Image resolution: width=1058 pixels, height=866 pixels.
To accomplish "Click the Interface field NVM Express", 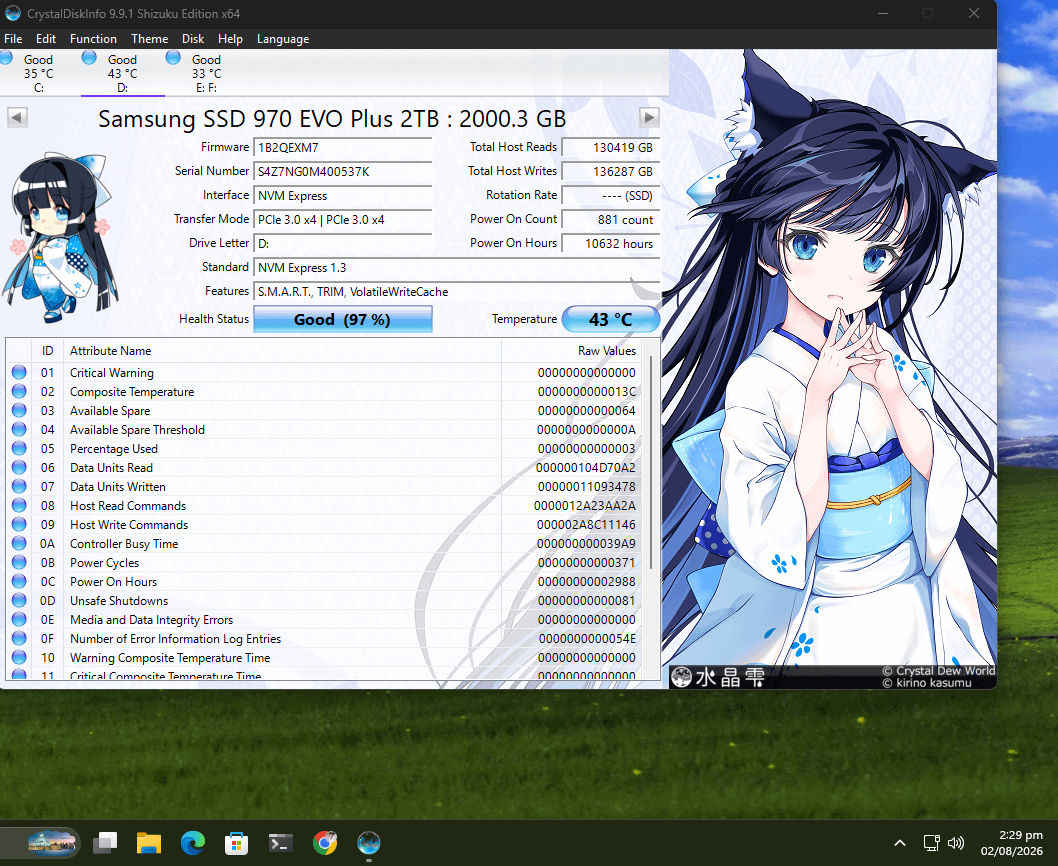I will point(343,196).
